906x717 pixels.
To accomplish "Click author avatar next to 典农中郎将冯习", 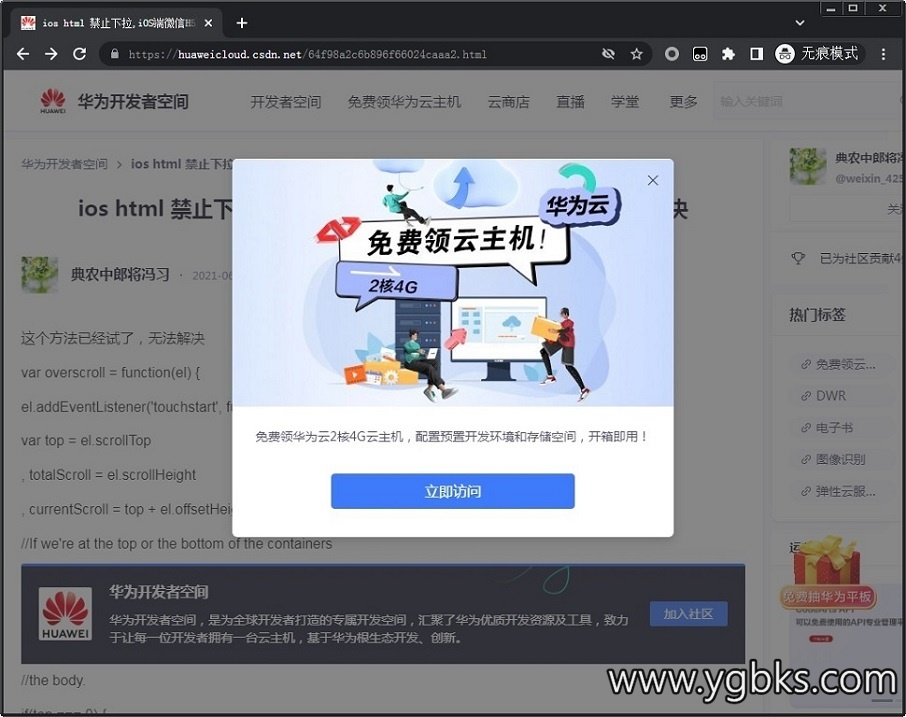I will coord(39,274).
